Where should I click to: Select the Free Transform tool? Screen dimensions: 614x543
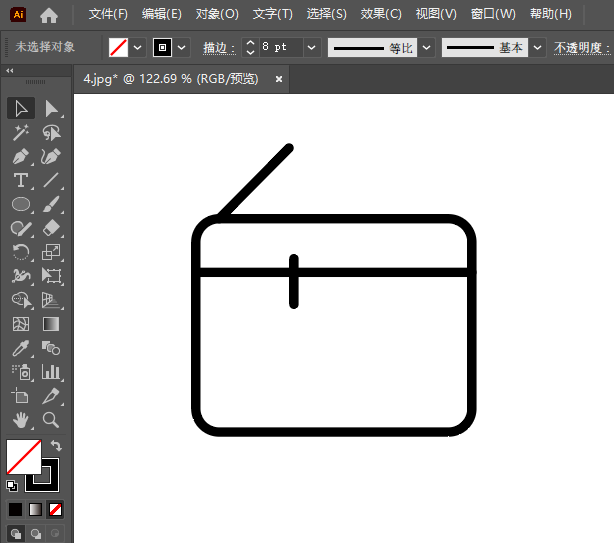(x=51, y=276)
